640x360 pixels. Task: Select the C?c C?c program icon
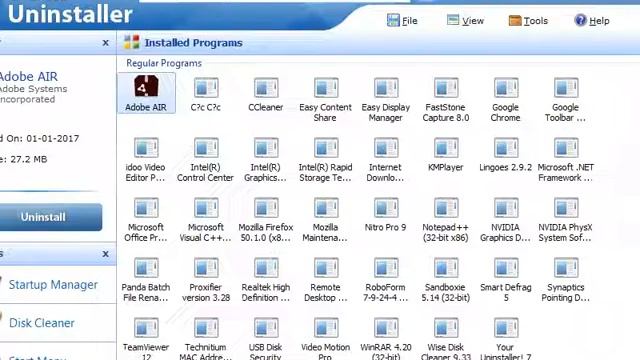206,87
